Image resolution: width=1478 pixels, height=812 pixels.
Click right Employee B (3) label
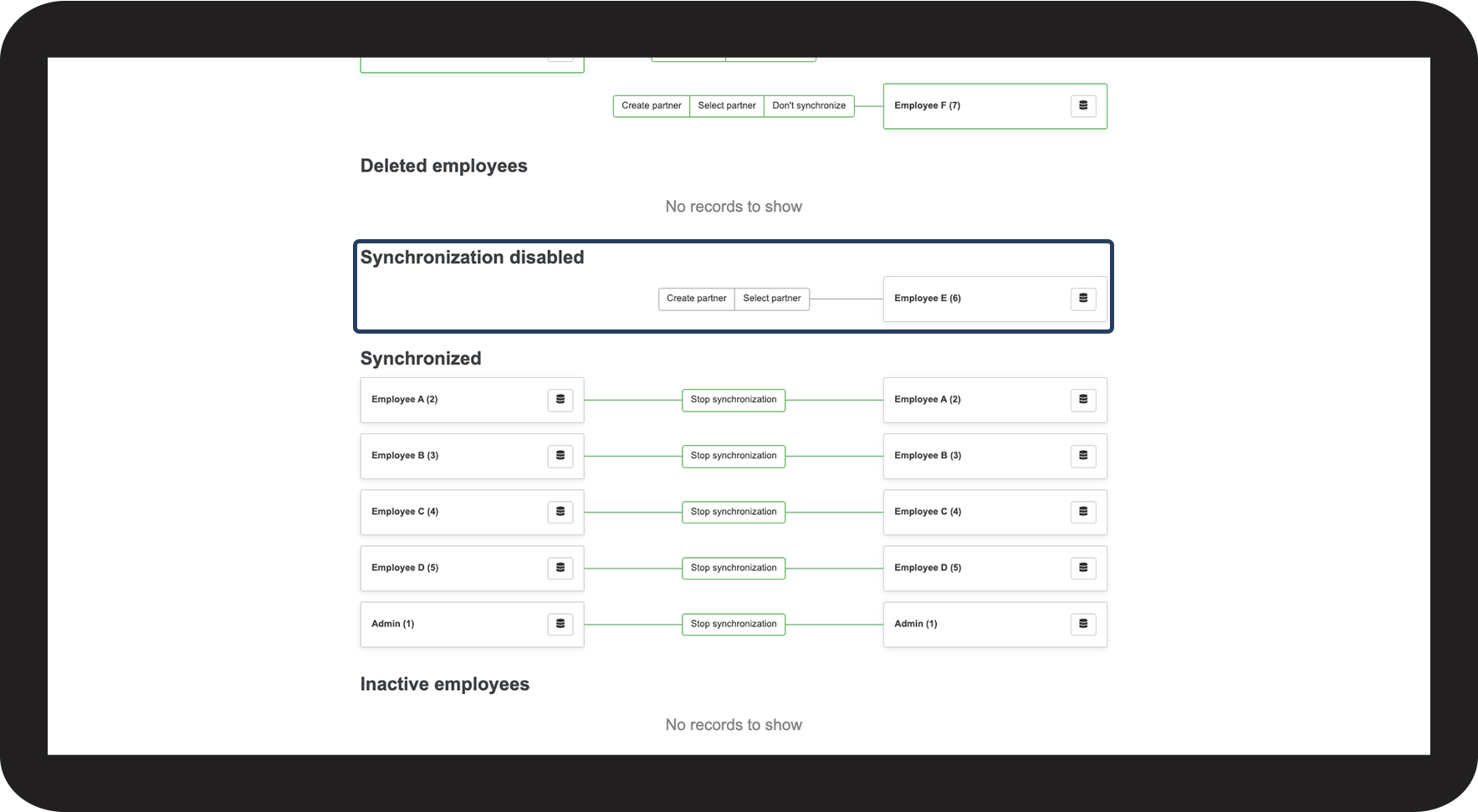click(x=928, y=456)
